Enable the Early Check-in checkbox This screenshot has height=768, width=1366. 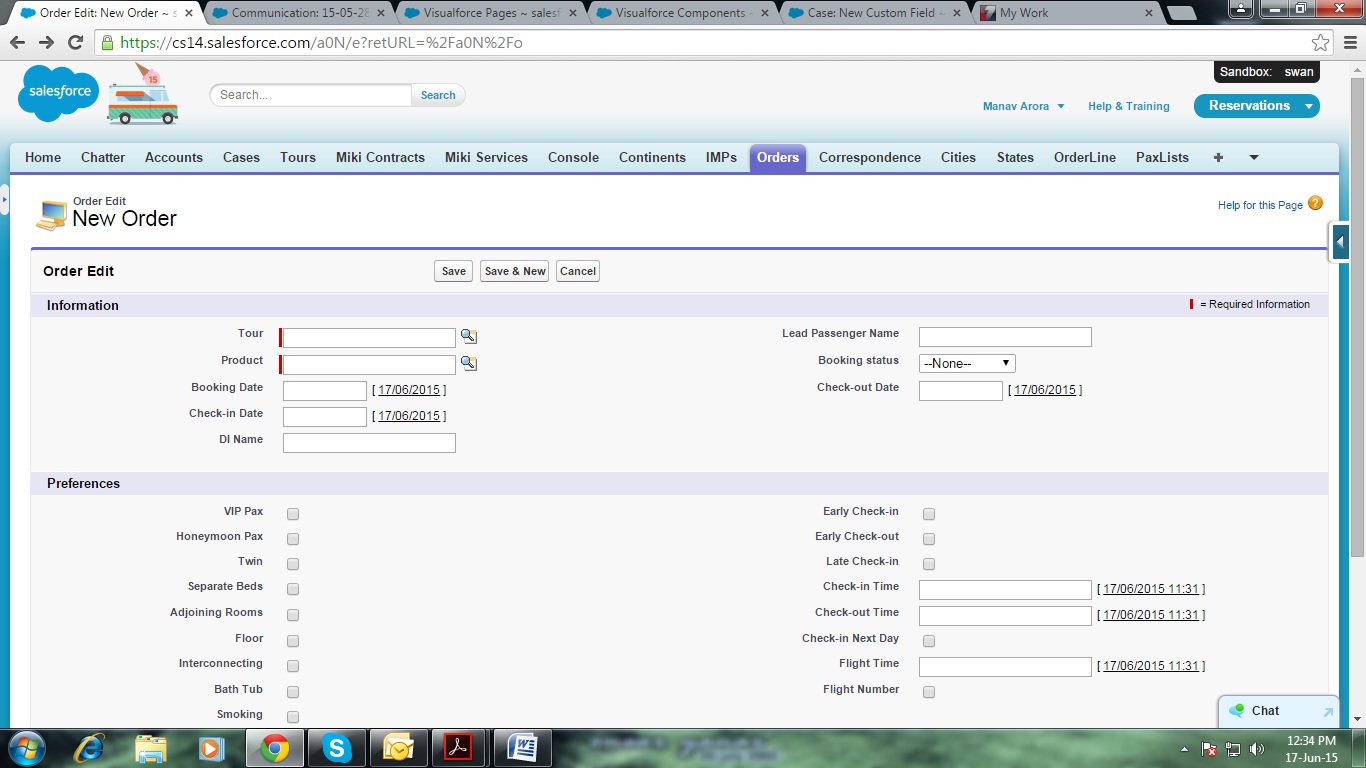(x=929, y=514)
